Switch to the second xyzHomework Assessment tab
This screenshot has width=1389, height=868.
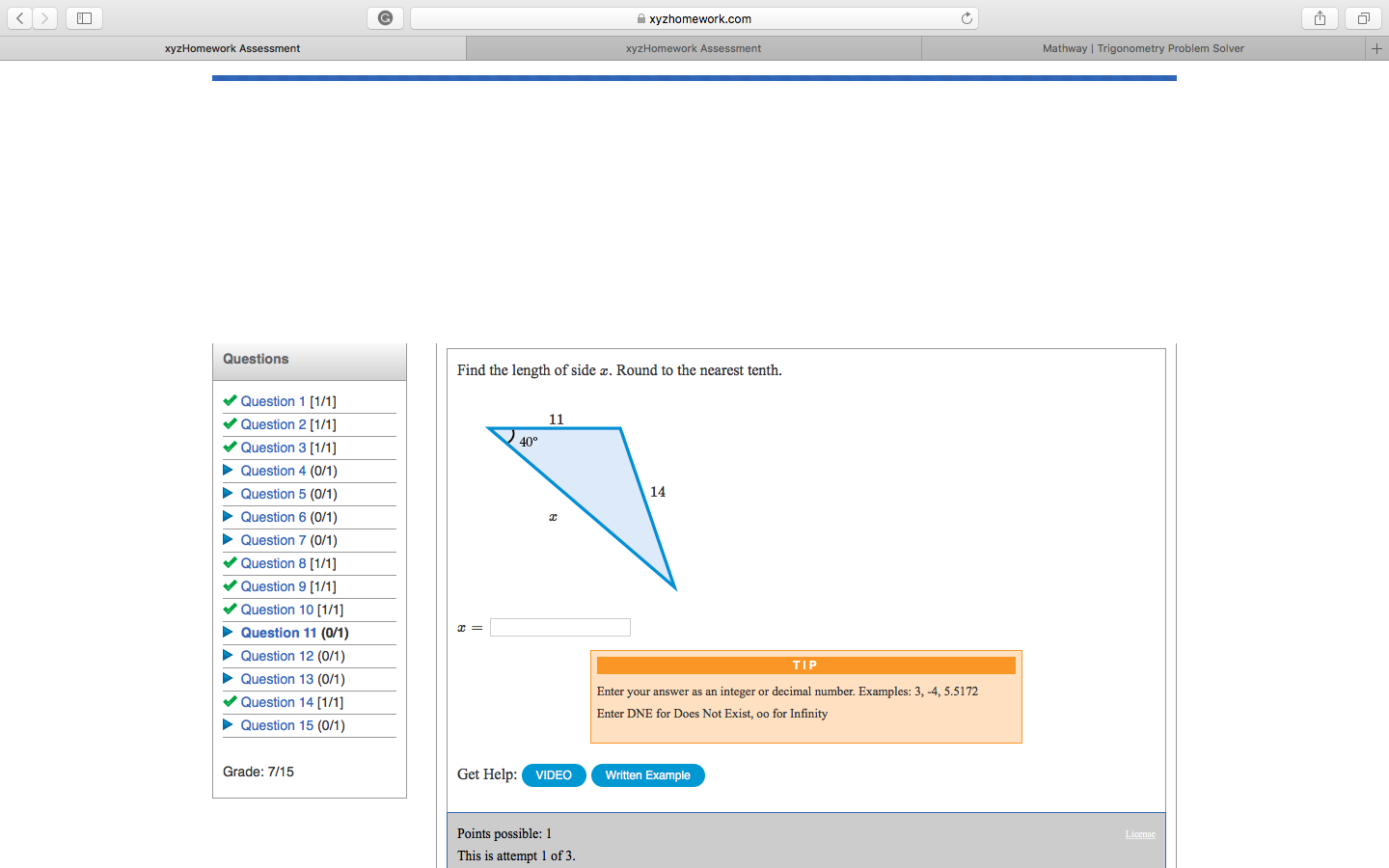(x=693, y=47)
